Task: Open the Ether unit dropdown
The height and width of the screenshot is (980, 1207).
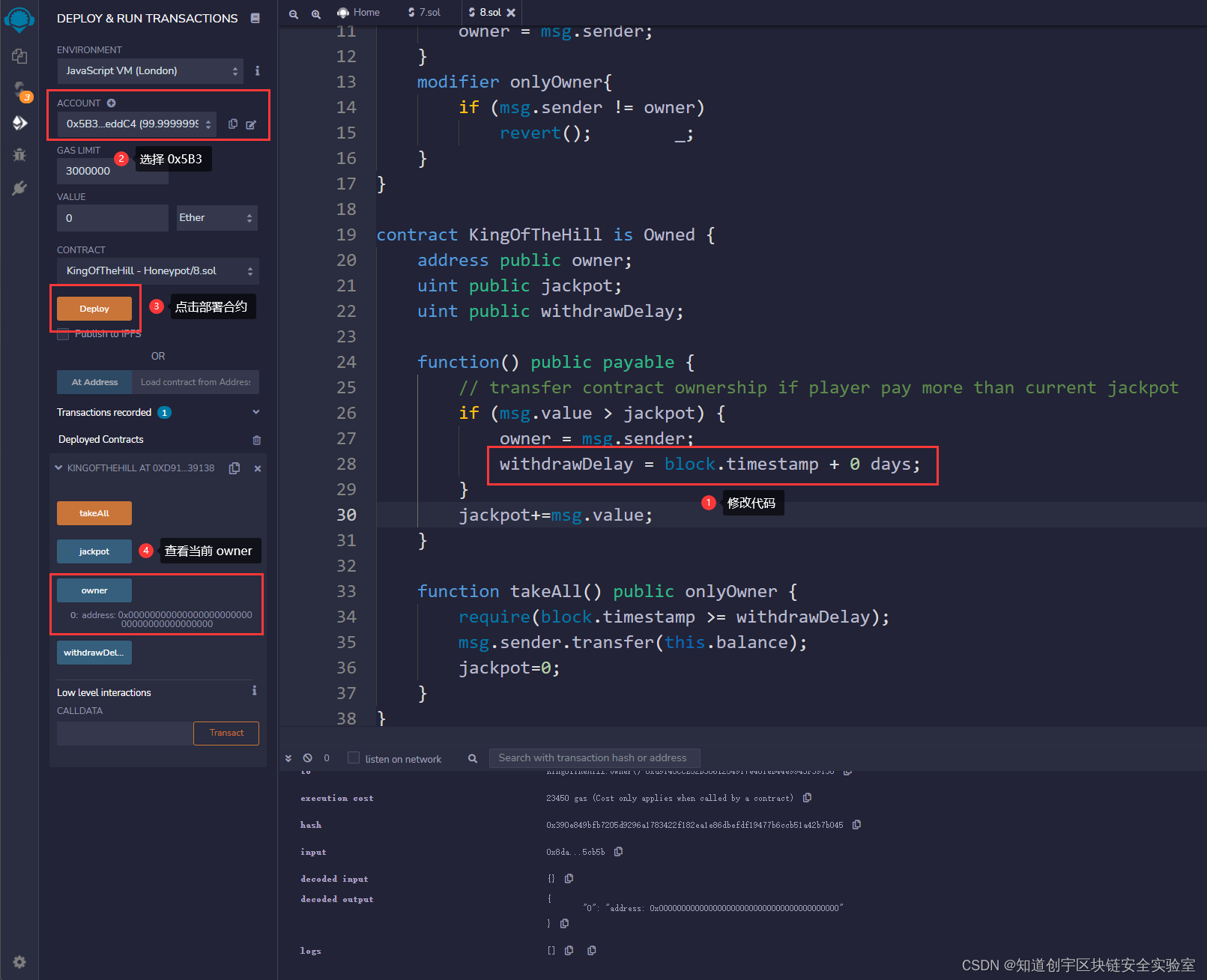Action: [x=217, y=218]
